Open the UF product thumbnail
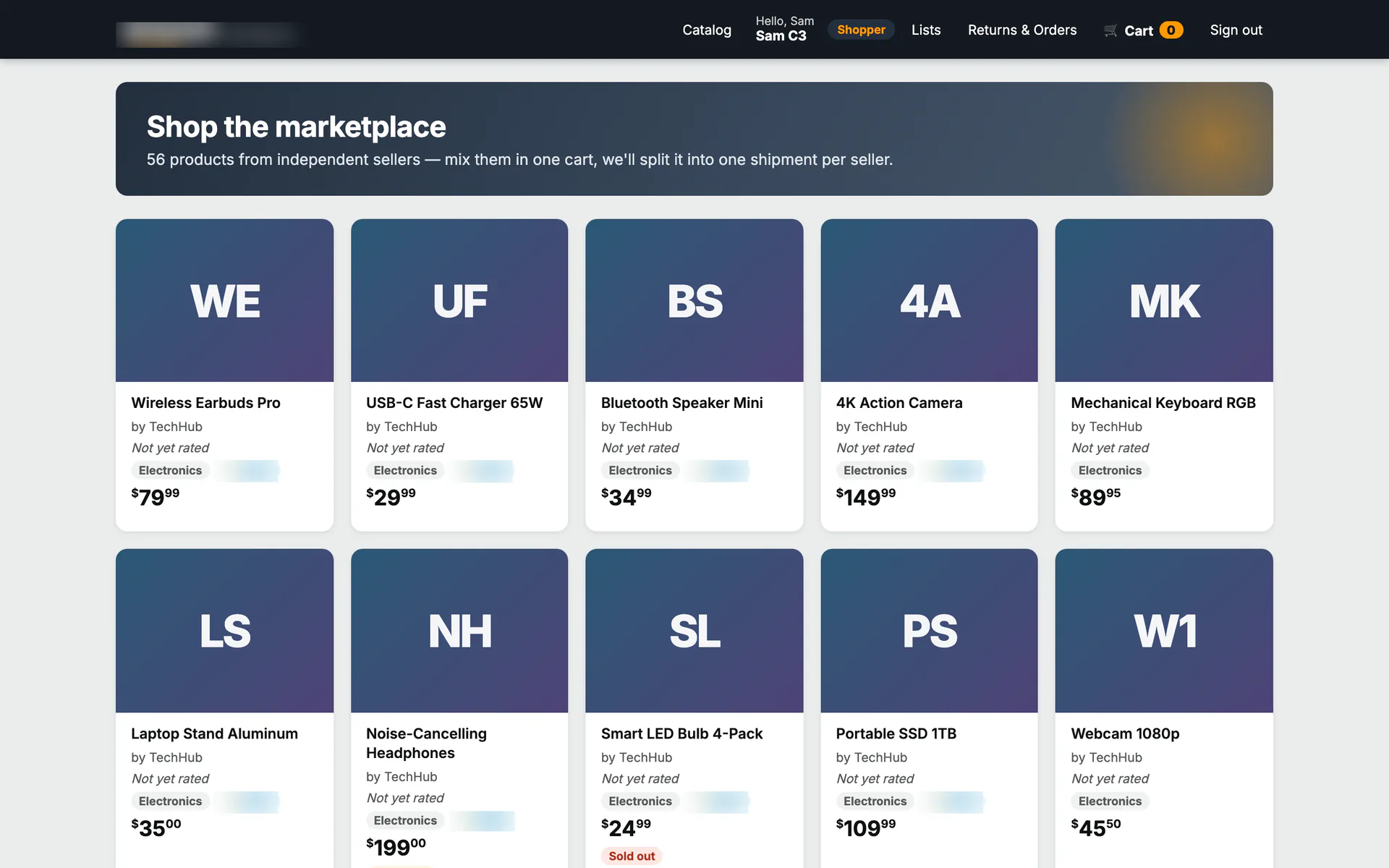This screenshot has width=1389, height=868. tap(459, 300)
